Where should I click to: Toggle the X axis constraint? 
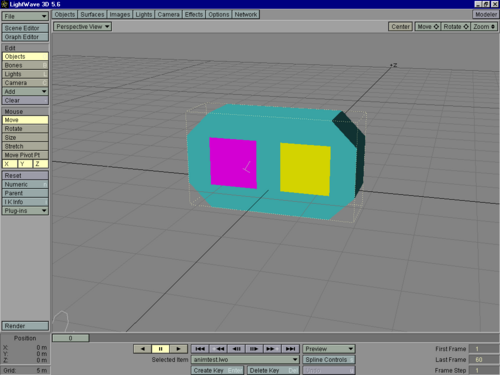[x=10, y=164]
